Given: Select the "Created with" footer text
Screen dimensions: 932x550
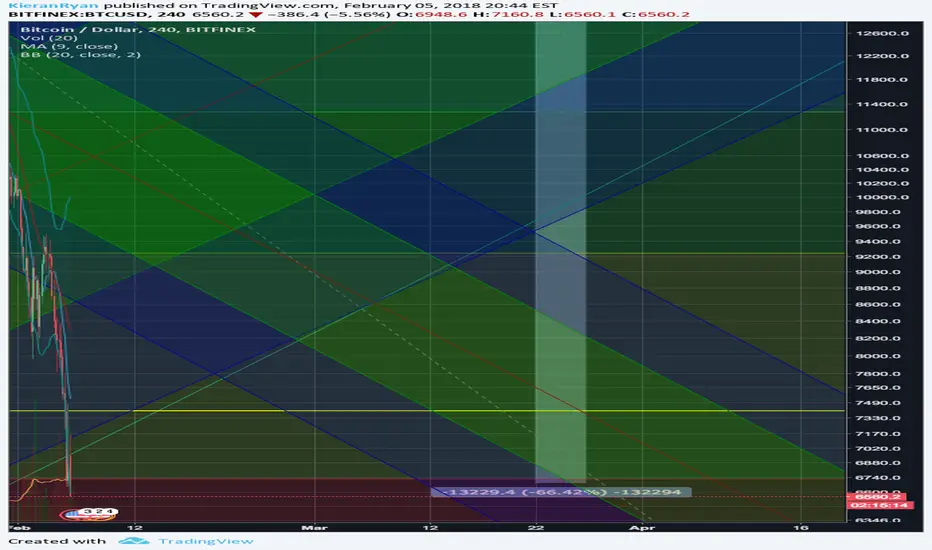Looking at the screenshot, I should (57, 541).
